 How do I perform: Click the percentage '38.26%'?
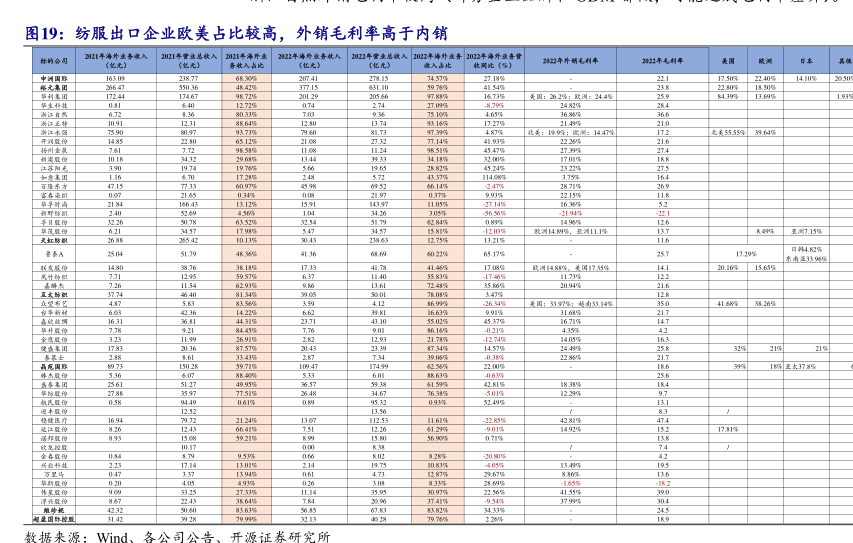pos(765,304)
